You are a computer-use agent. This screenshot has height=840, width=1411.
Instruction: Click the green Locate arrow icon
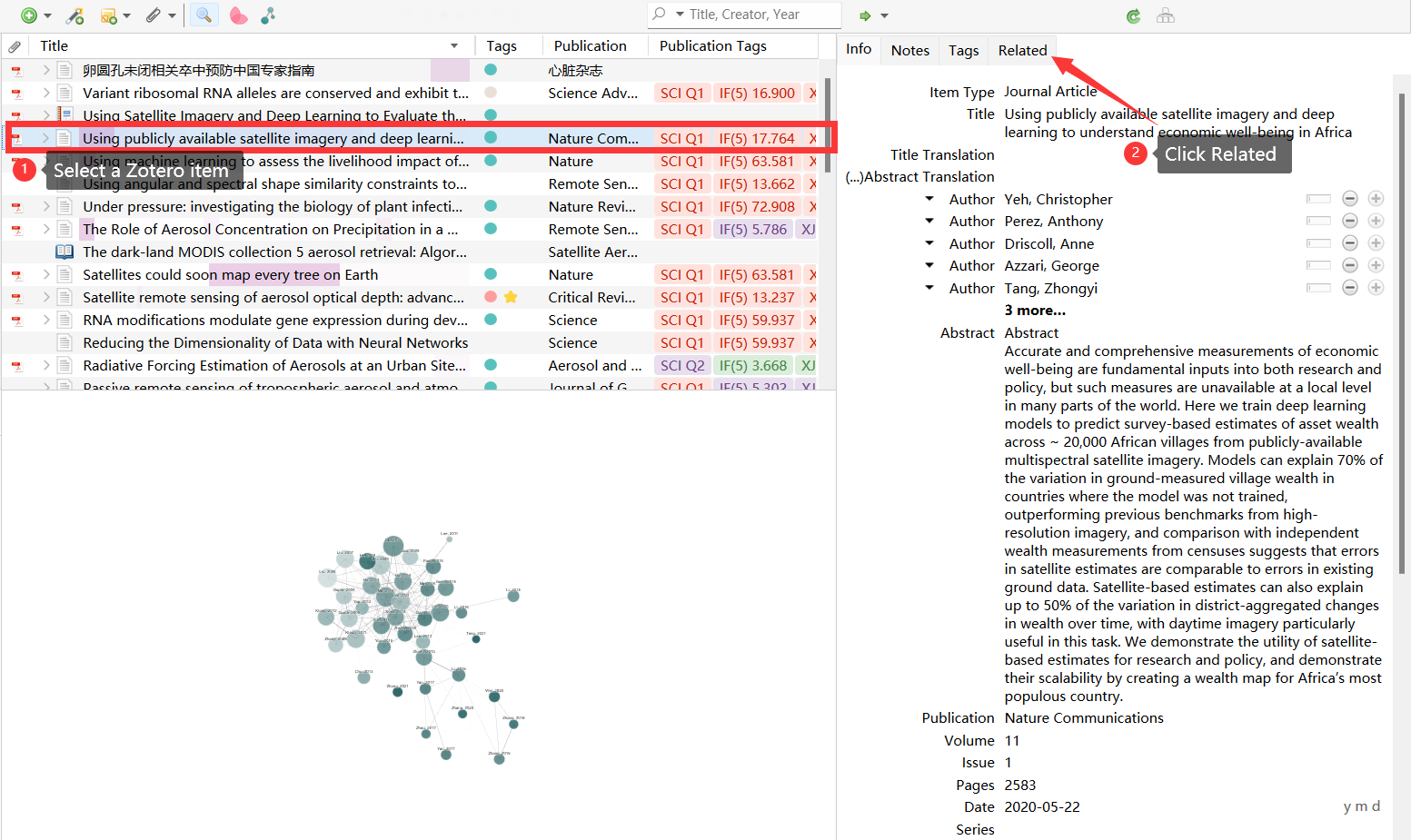[865, 15]
